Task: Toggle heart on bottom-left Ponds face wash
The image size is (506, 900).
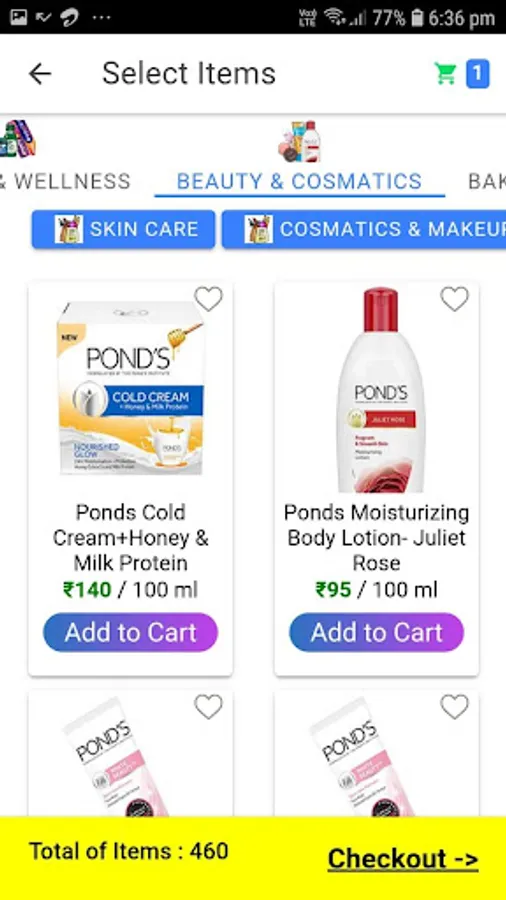Action: (208, 707)
